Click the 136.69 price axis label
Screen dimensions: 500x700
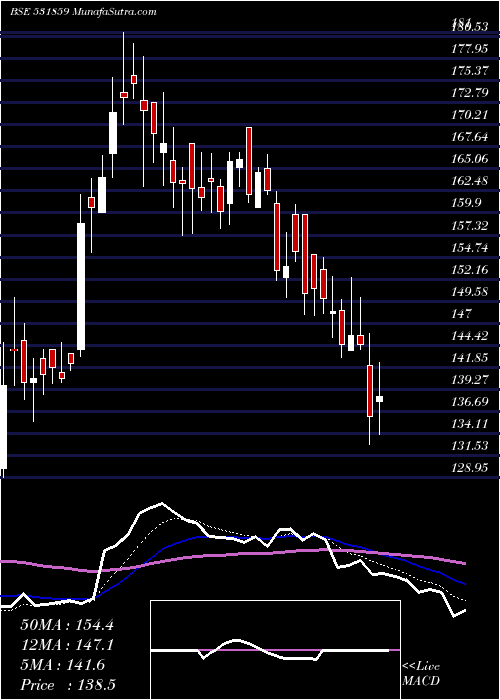coord(470,402)
